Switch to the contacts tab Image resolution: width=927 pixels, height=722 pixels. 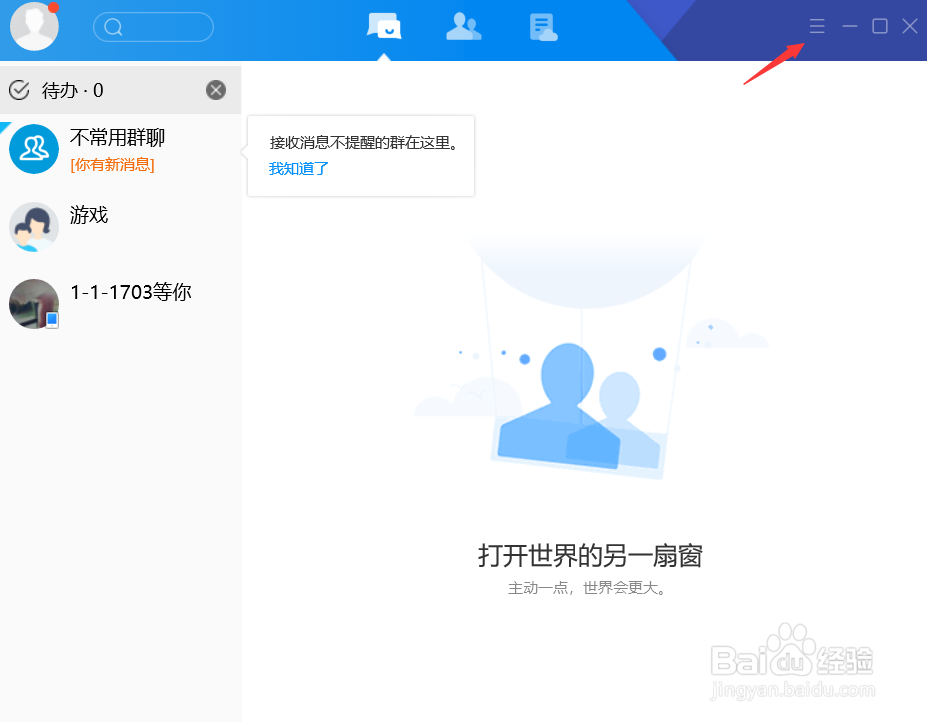(x=464, y=27)
